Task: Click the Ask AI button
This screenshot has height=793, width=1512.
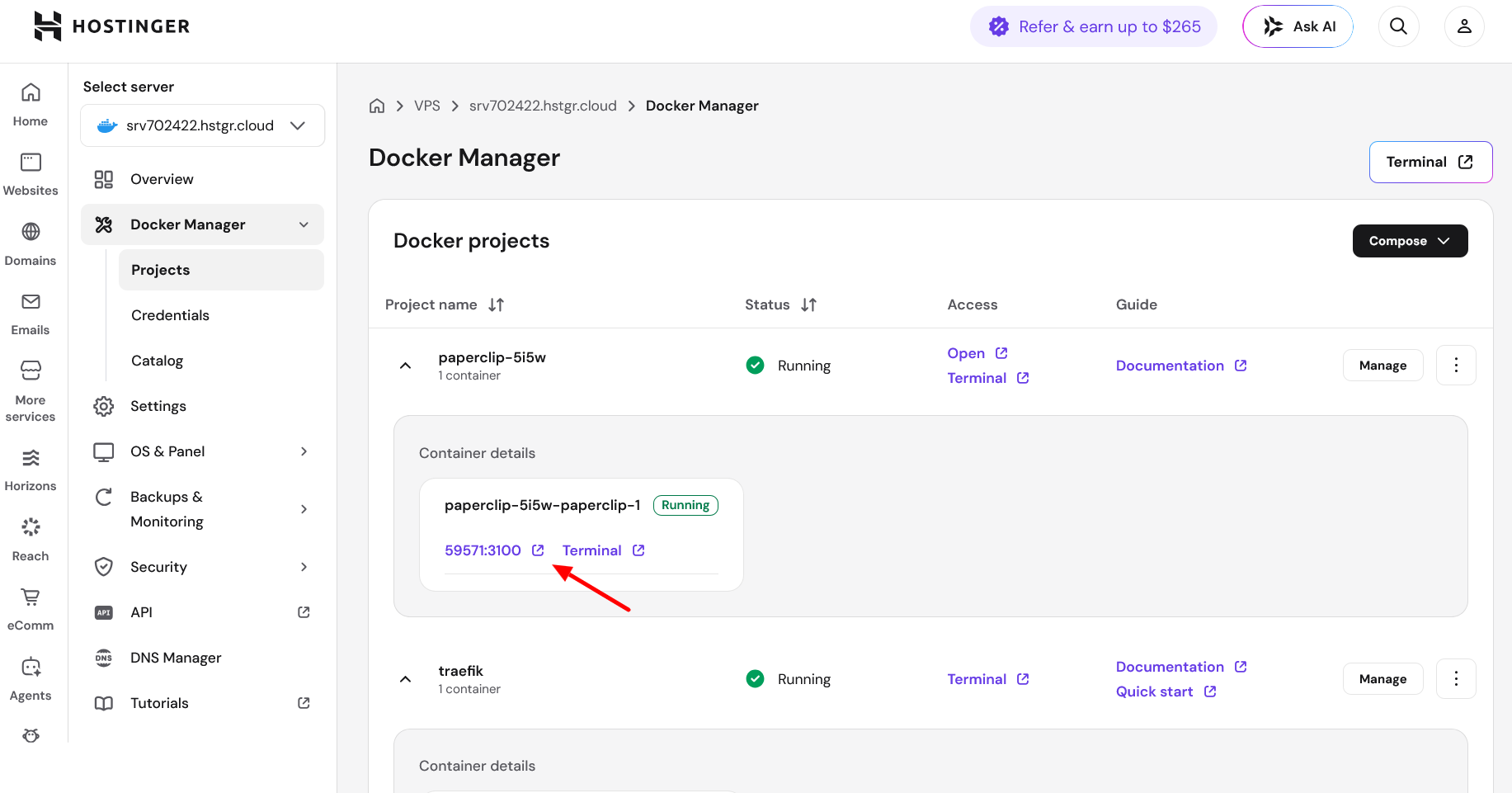Action: pyautogui.click(x=1298, y=26)
